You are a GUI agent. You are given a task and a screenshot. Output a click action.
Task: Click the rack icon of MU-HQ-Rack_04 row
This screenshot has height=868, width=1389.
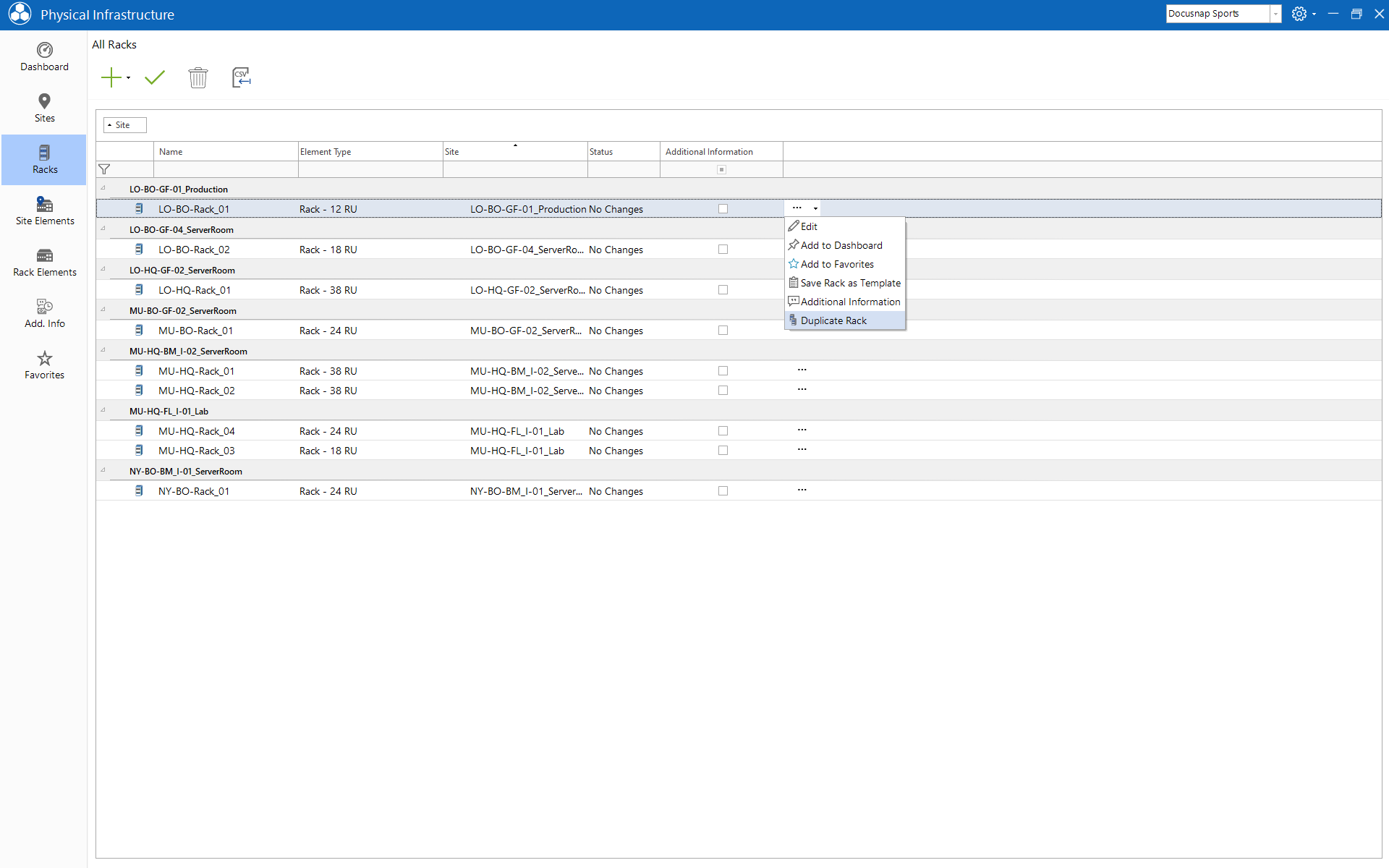pyautogui.click(x=139, y=431)
